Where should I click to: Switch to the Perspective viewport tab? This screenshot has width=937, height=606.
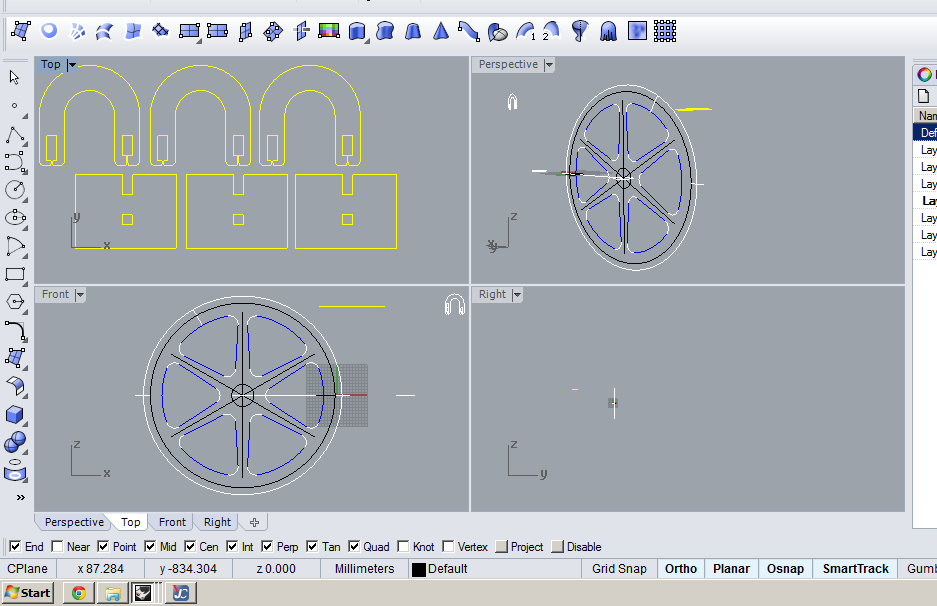74,522
